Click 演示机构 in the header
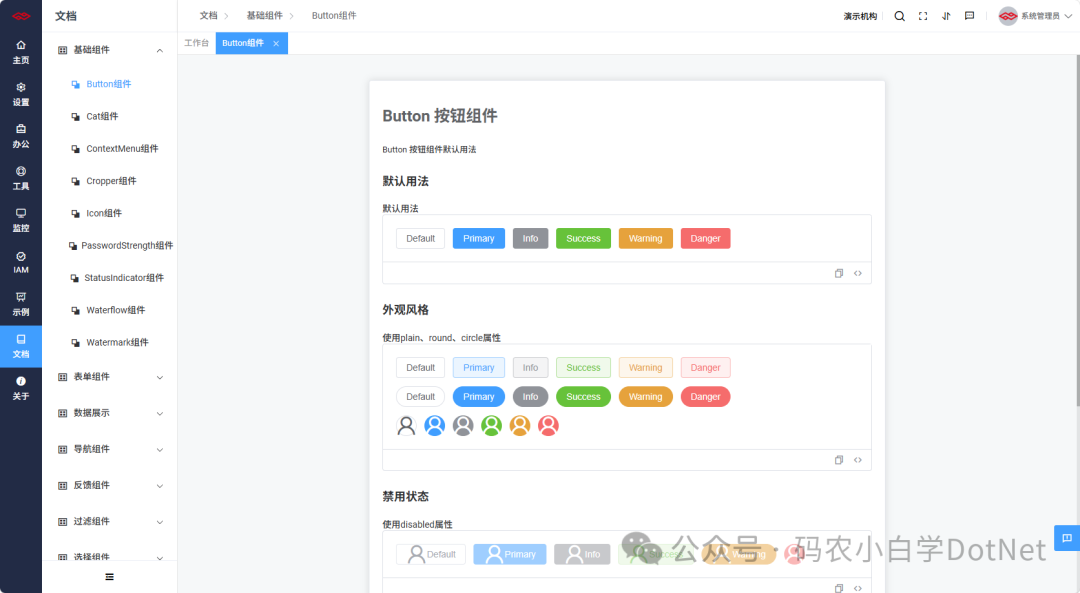Viewport: 1080px width, 593px height. [860, 16]
